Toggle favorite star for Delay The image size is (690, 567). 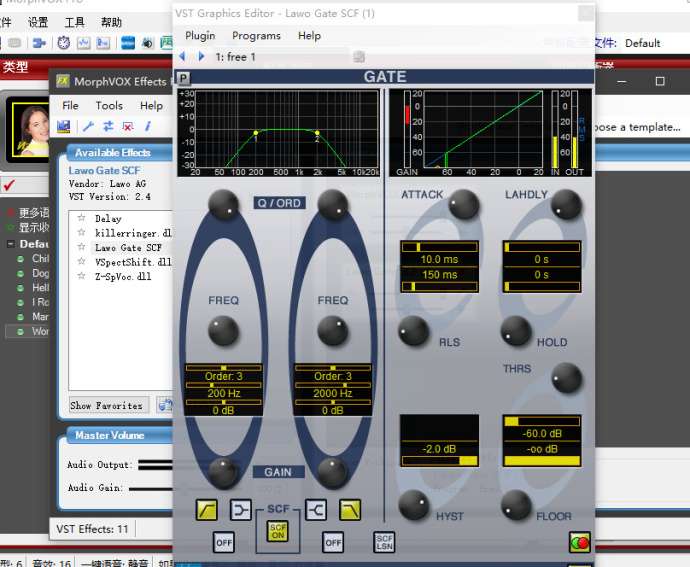point(81,218)
